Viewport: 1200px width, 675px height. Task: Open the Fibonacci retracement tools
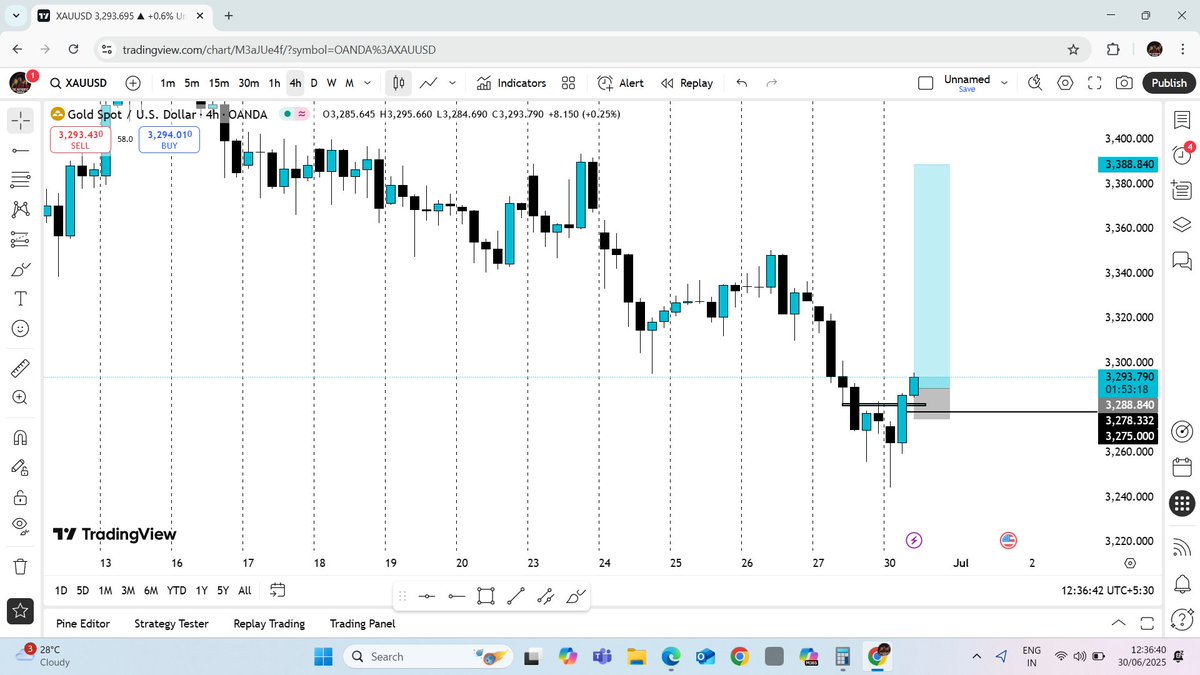(x=20, y=180)
